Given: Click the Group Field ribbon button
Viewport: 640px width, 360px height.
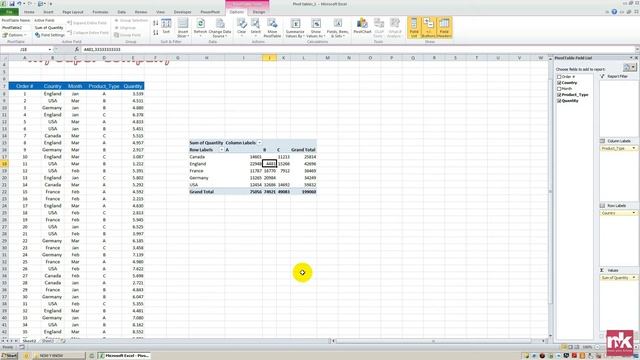Looking at the screenshot, I should tap(127, 35).
